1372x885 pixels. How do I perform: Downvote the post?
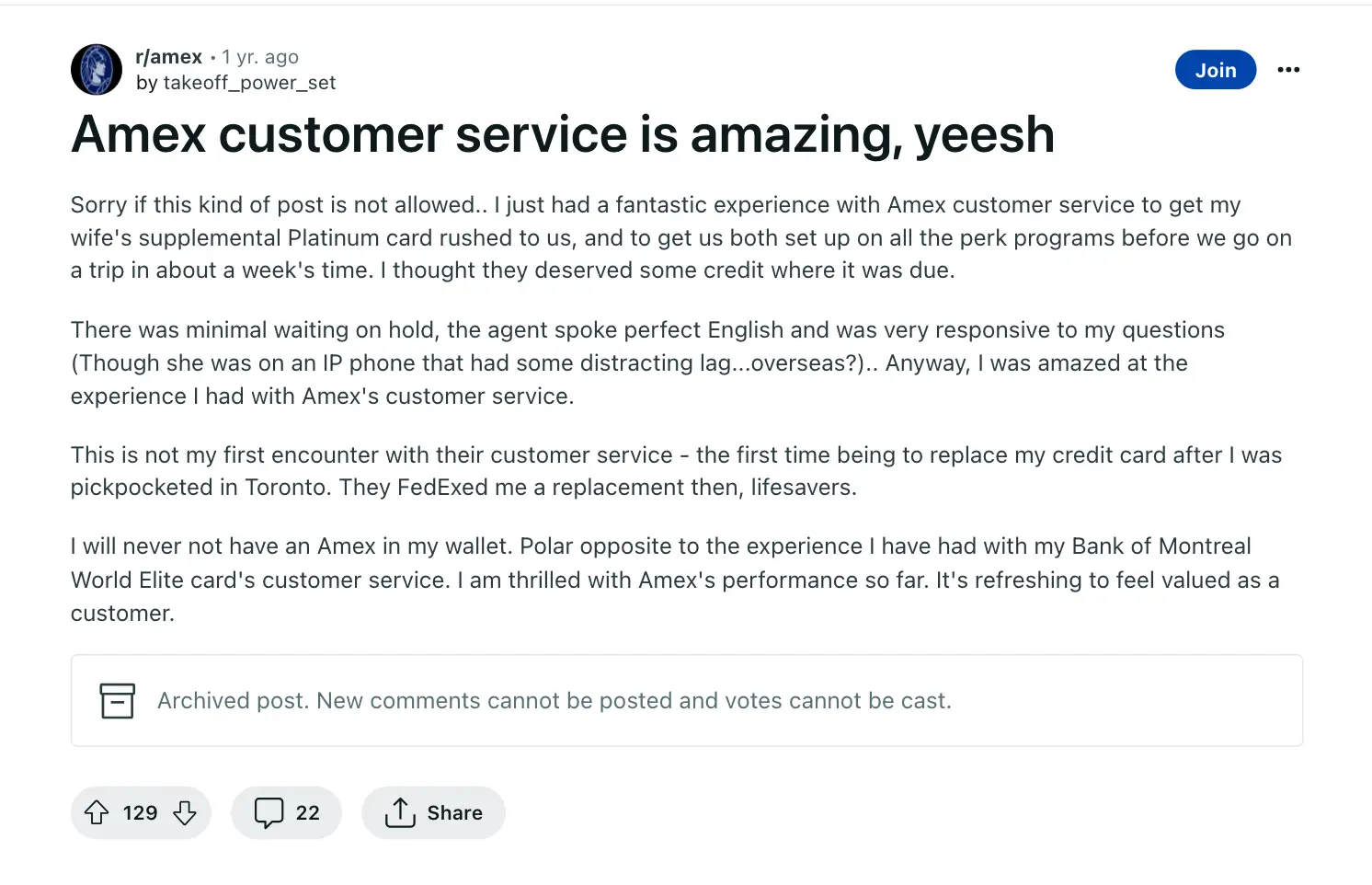pyautogui.click(x=184, y=814)
